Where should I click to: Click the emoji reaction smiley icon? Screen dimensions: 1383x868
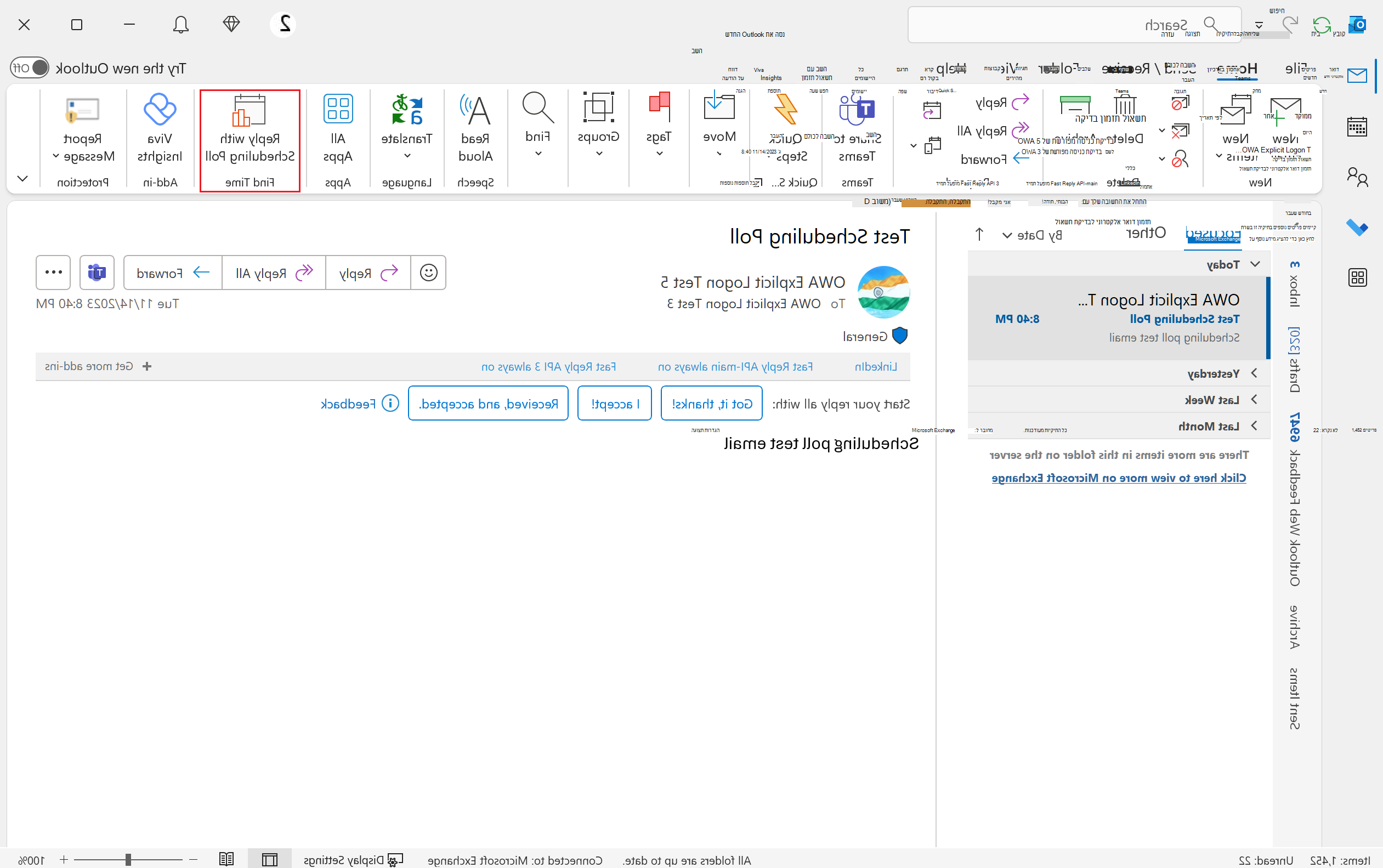(428, 272)
